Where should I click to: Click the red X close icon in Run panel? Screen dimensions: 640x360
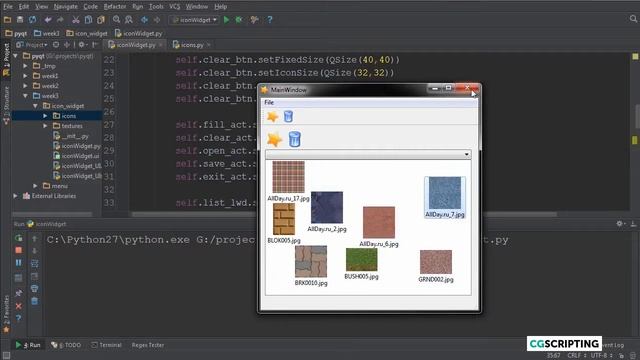(x=19, y=306)
